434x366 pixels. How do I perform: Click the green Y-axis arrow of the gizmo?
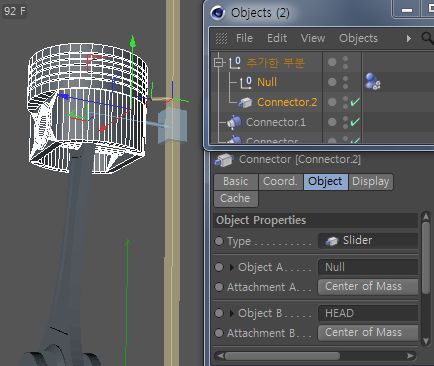(x=133, y=43)
